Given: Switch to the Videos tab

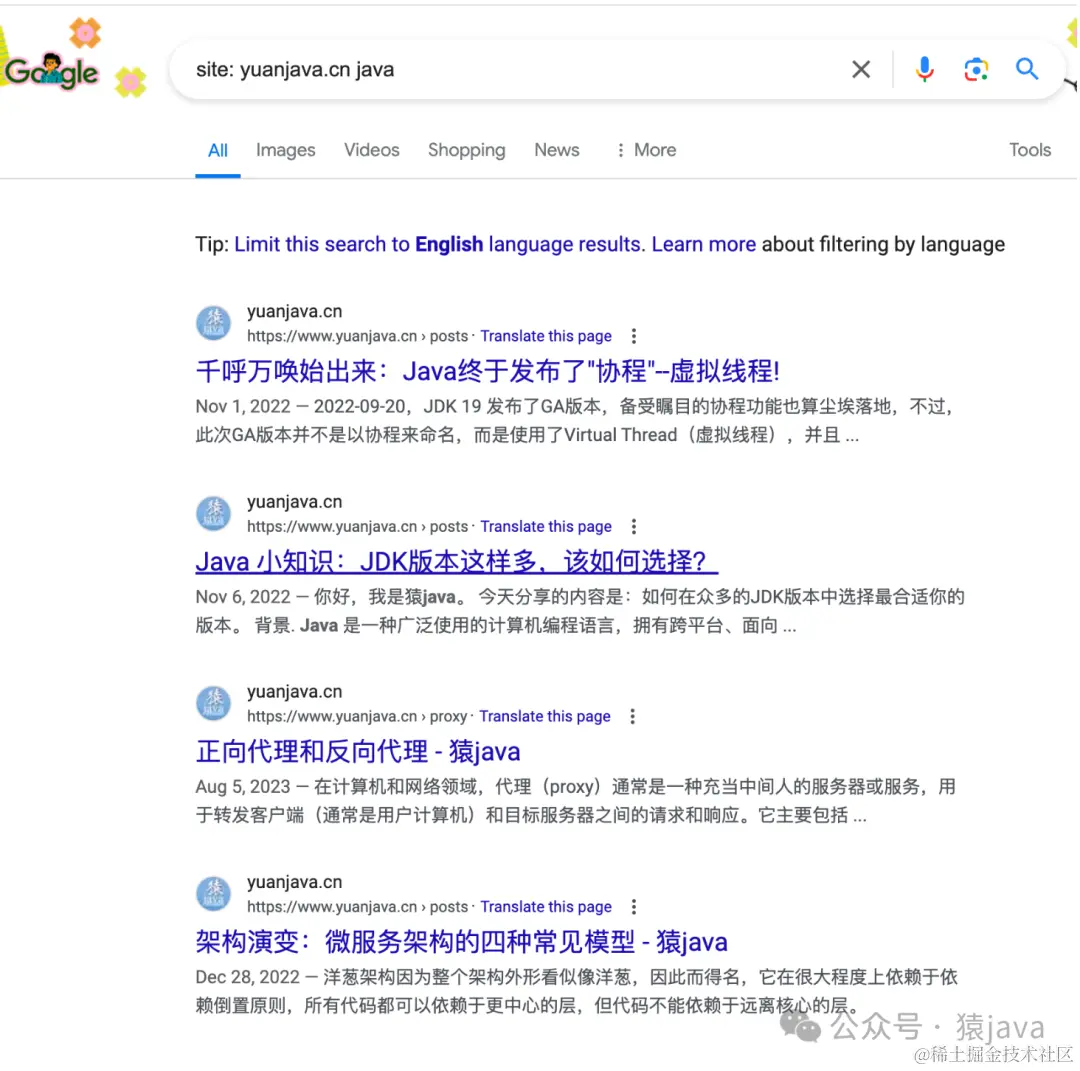Looking at the screenshot, I should pos(371,150).
